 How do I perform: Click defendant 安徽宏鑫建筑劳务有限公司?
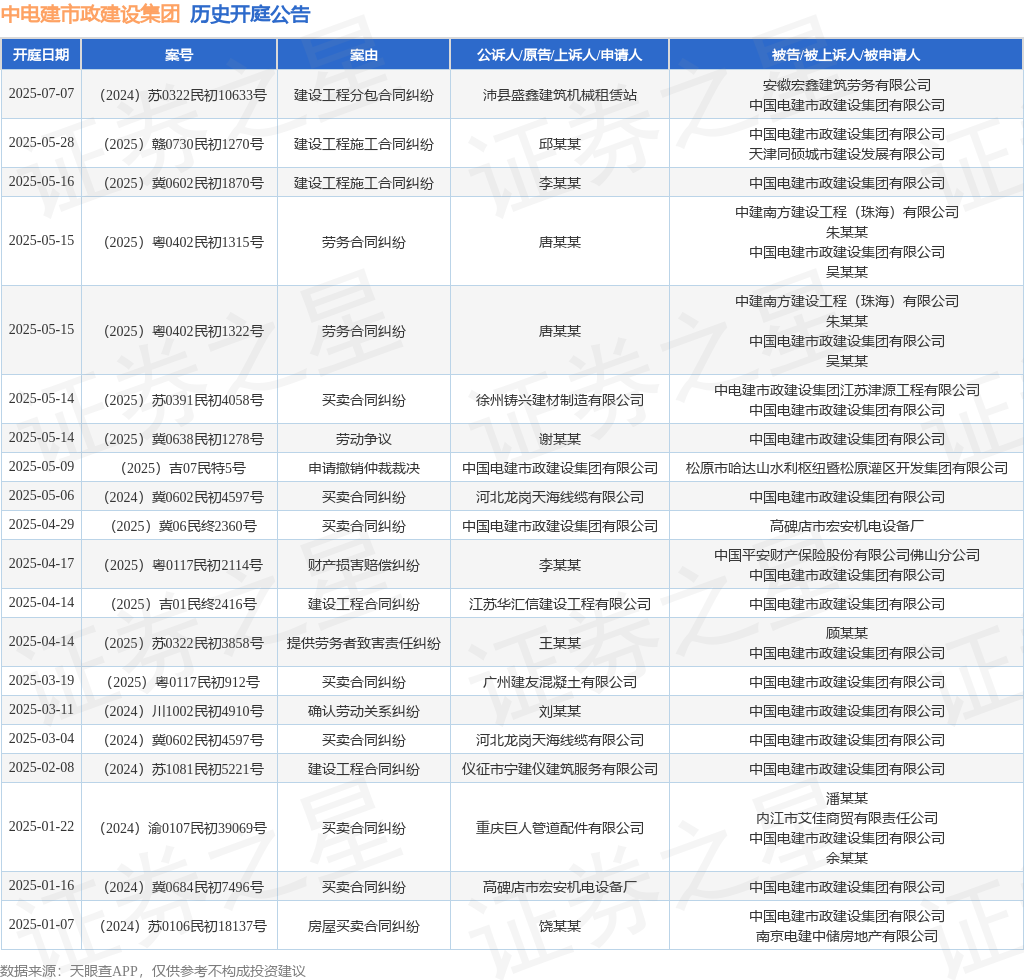tap(846, 85)
